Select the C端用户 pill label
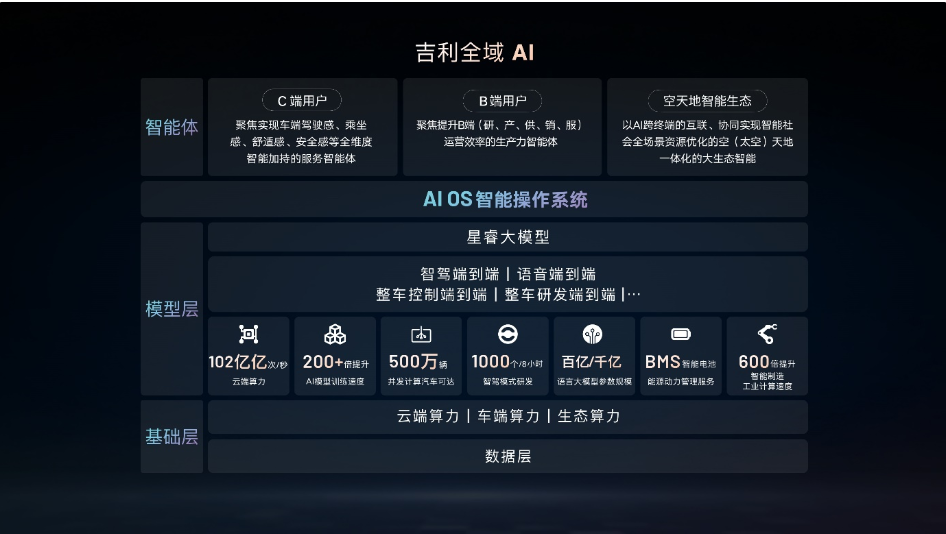This screenshot has height=534, width=946. pyautogui.click(x=302, y=100)
